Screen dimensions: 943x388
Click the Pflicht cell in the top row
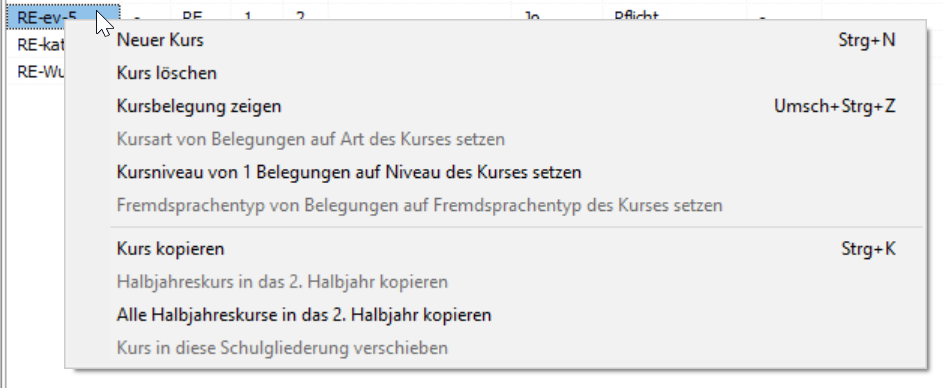[x=636, y=15]
